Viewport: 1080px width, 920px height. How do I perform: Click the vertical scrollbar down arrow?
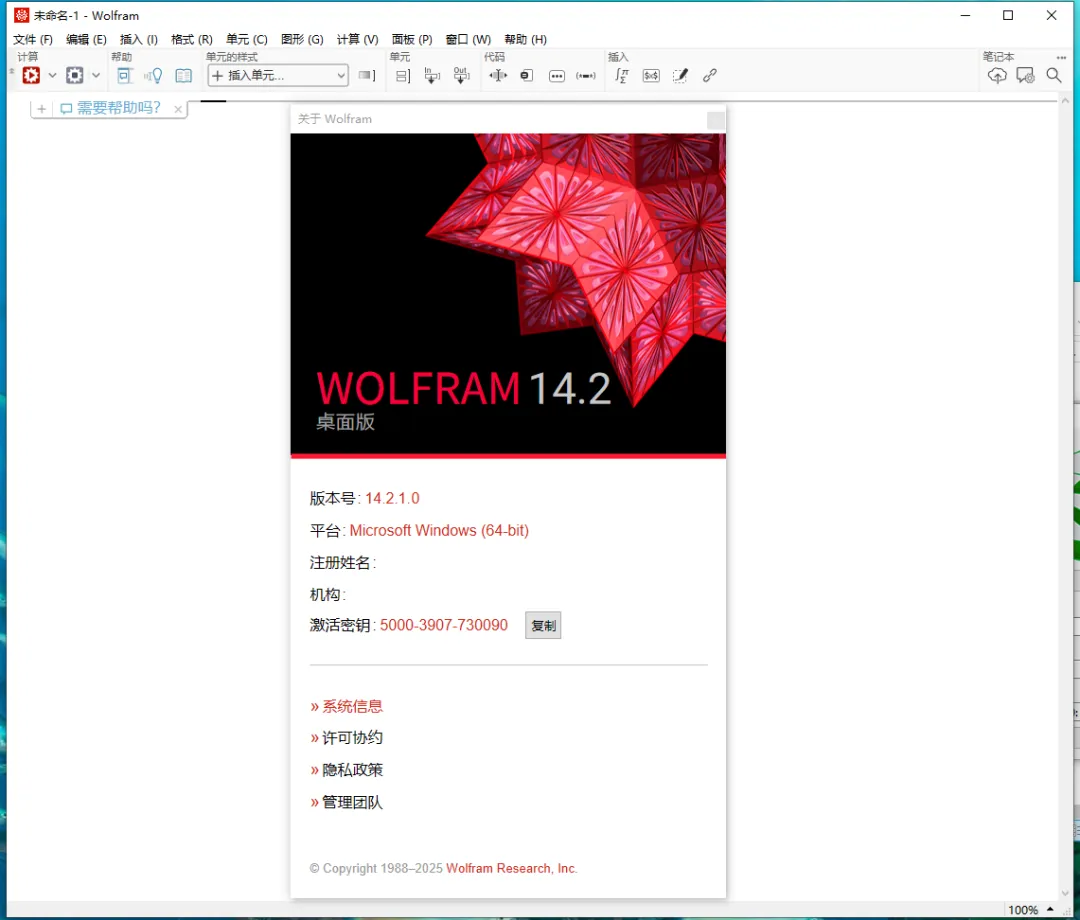point(1066,893)
